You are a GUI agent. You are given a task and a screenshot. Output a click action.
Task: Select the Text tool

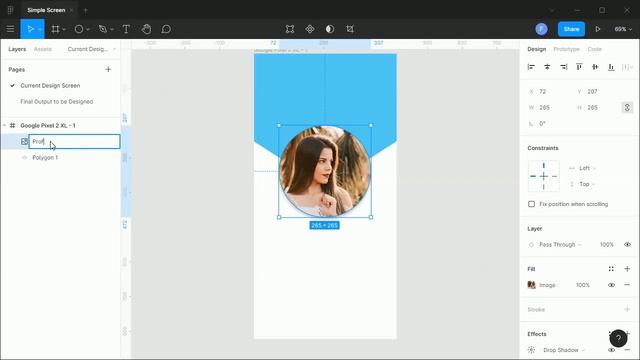[x=126, y=29]
